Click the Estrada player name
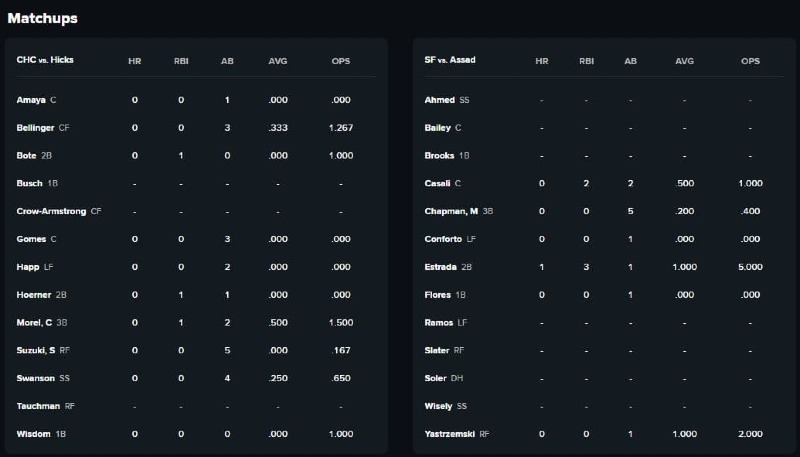 [440, 267]
